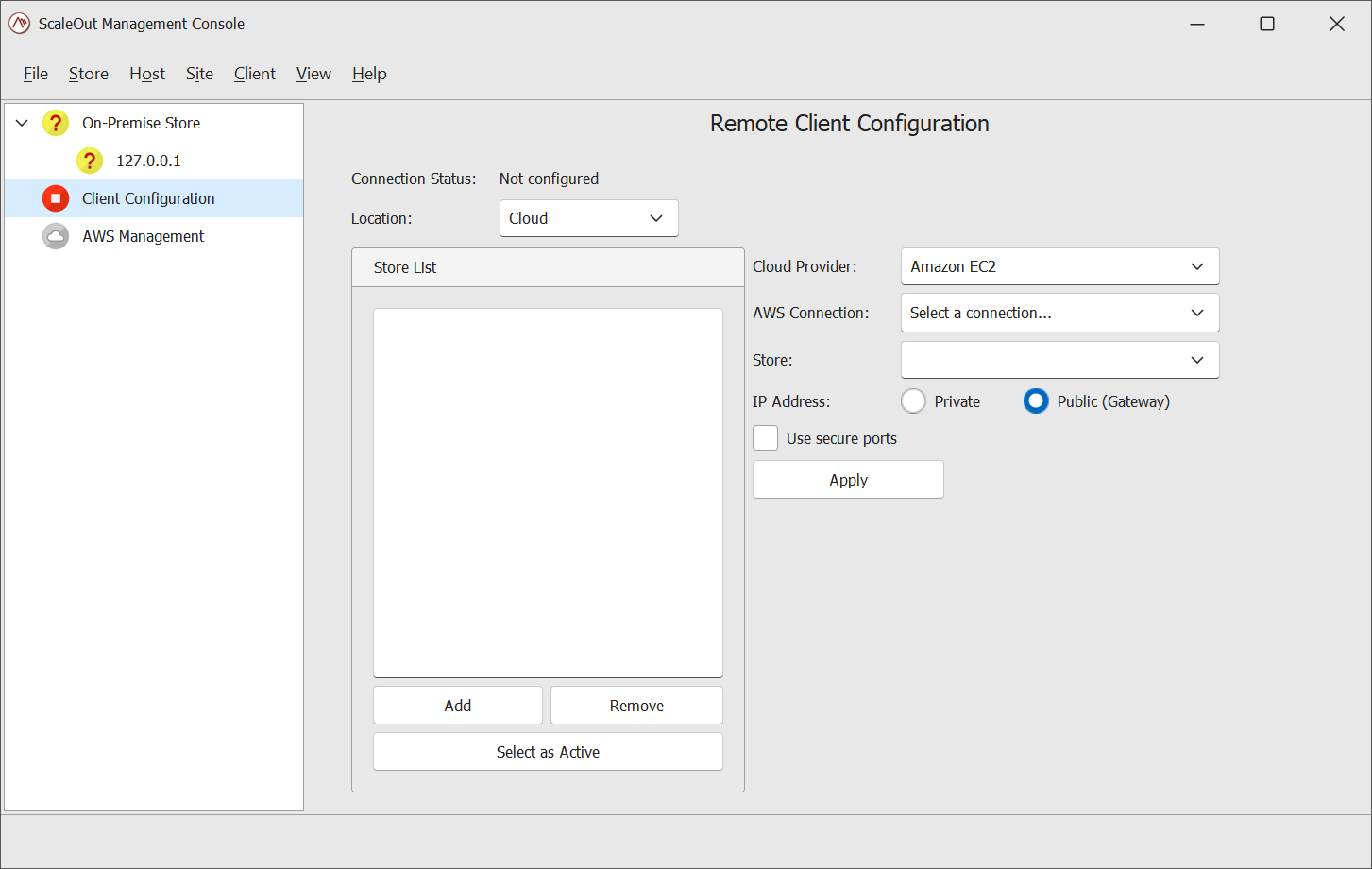
Task: Click the Remove button under Store List
Action: (636, 706)
